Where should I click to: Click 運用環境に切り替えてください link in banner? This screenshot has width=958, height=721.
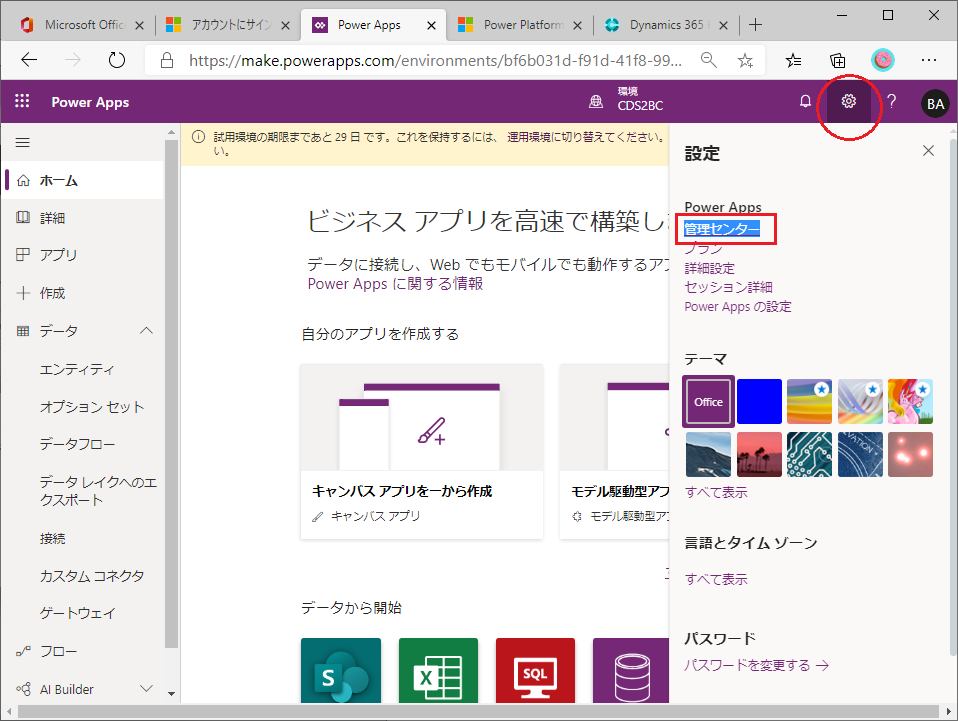(585, 137)
